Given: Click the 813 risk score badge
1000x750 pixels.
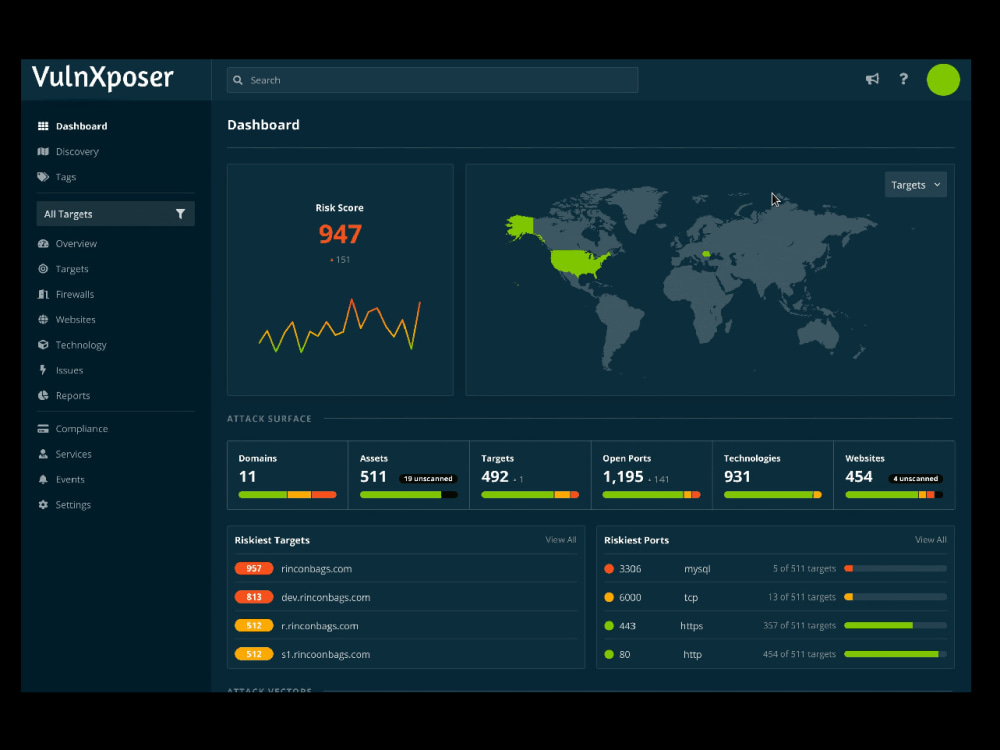Looking at the screenshot, I should pyautogui.click(x=254, y=597).
